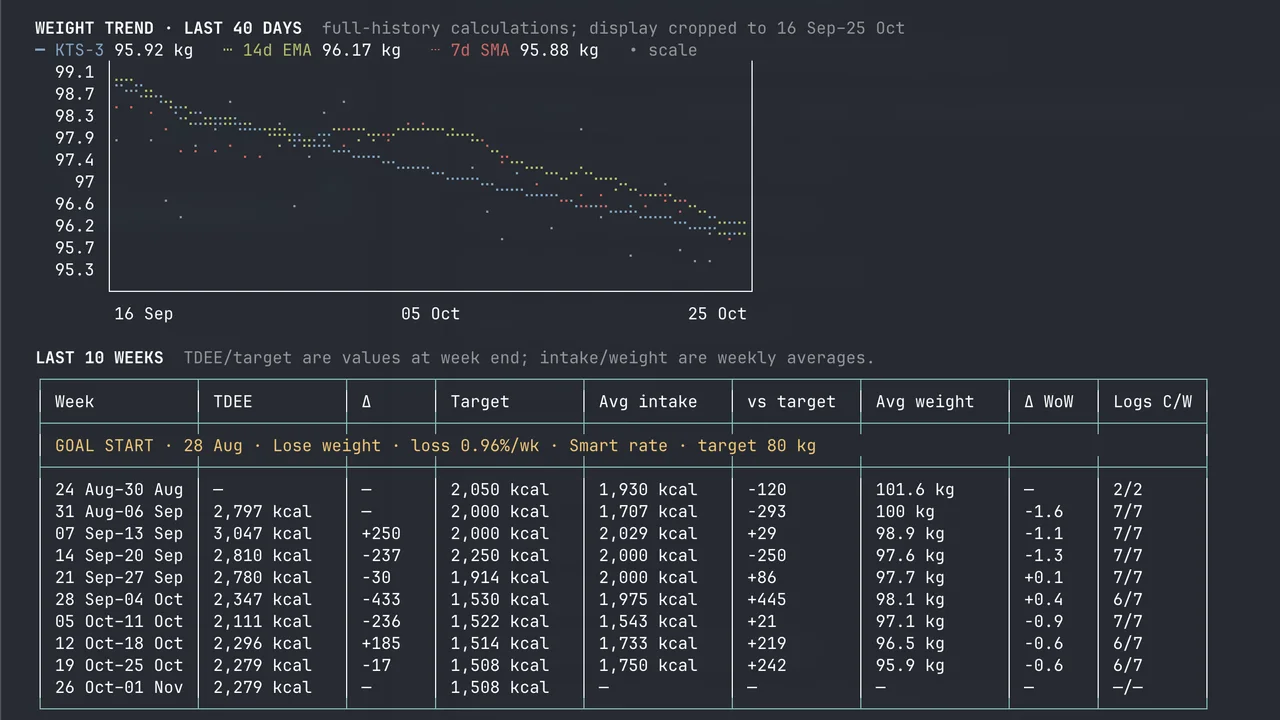Click the vs target value +445
Viewport: 1280px width, 720px height.
tap(767, 600)
